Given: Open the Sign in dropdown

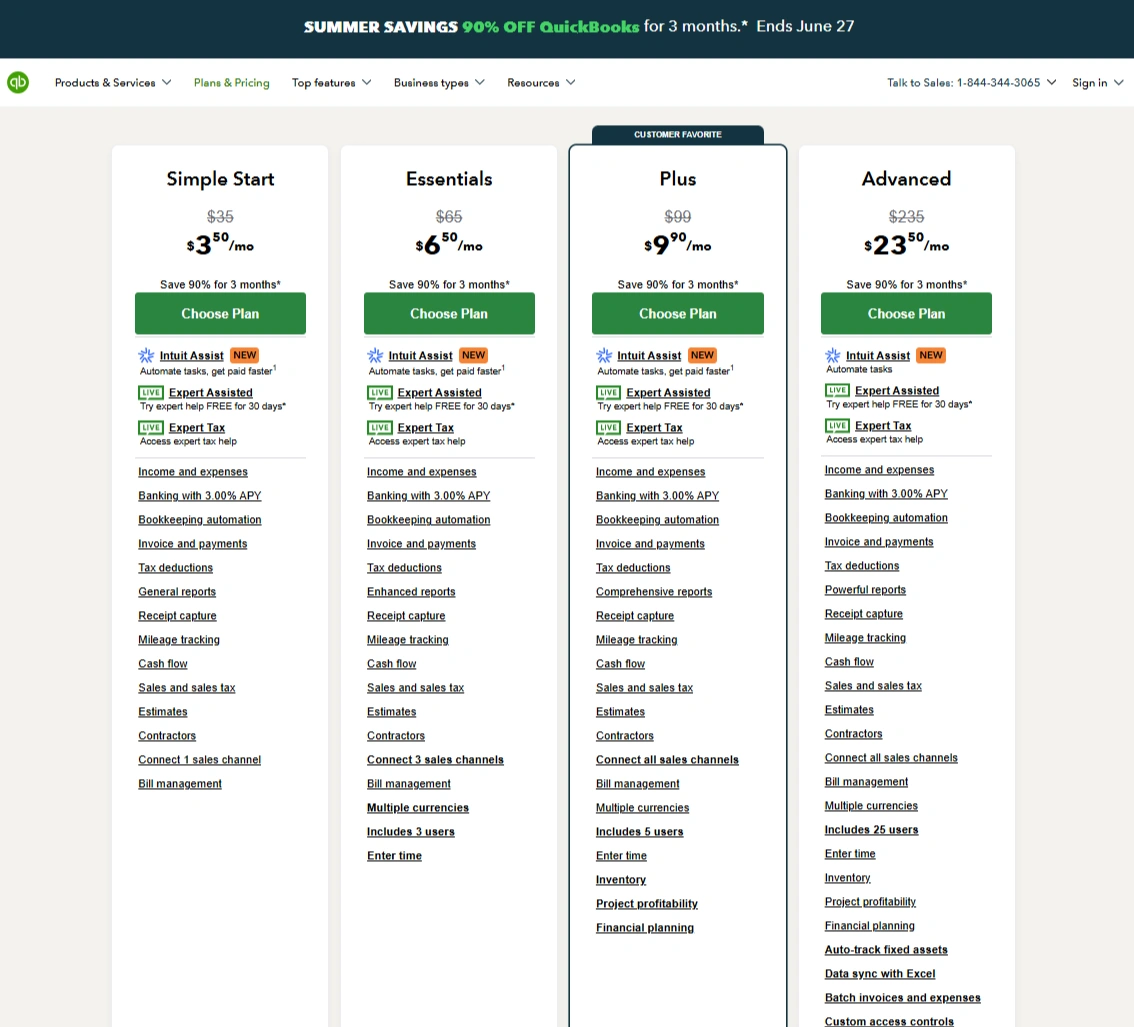Looking at the screenshot, I should [1097, 82].
